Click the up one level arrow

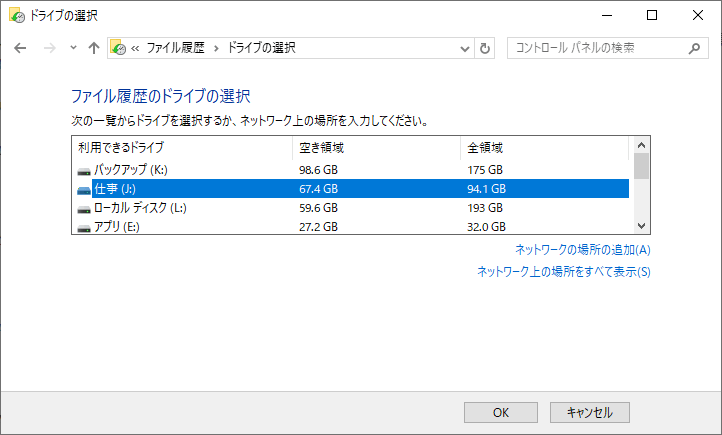point(94,48)
